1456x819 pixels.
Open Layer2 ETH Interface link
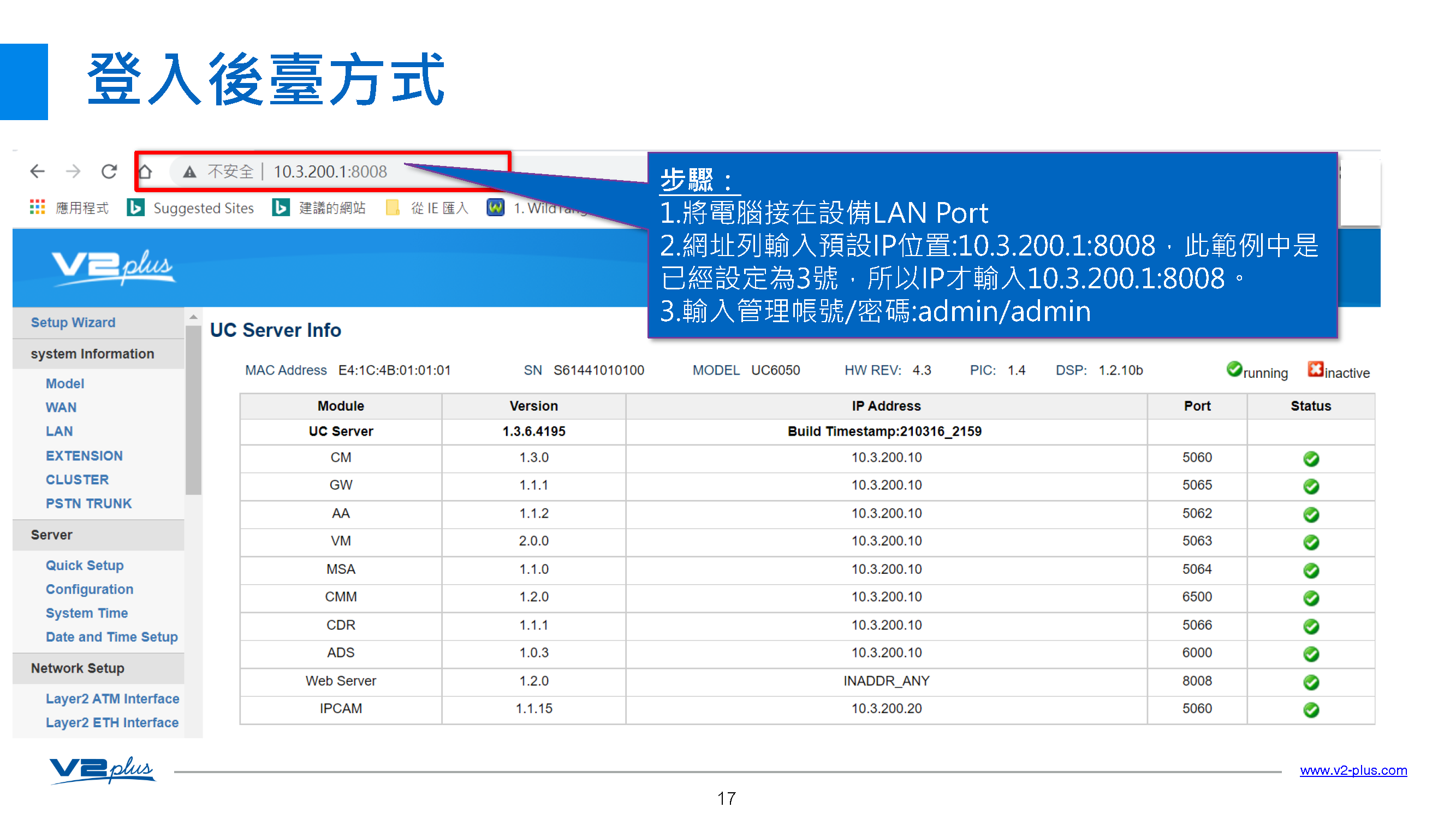click(x=112, y=722)
